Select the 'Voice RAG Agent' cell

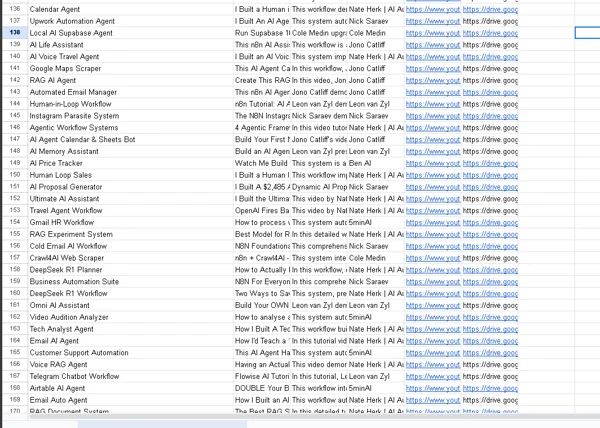coord(131,365)
